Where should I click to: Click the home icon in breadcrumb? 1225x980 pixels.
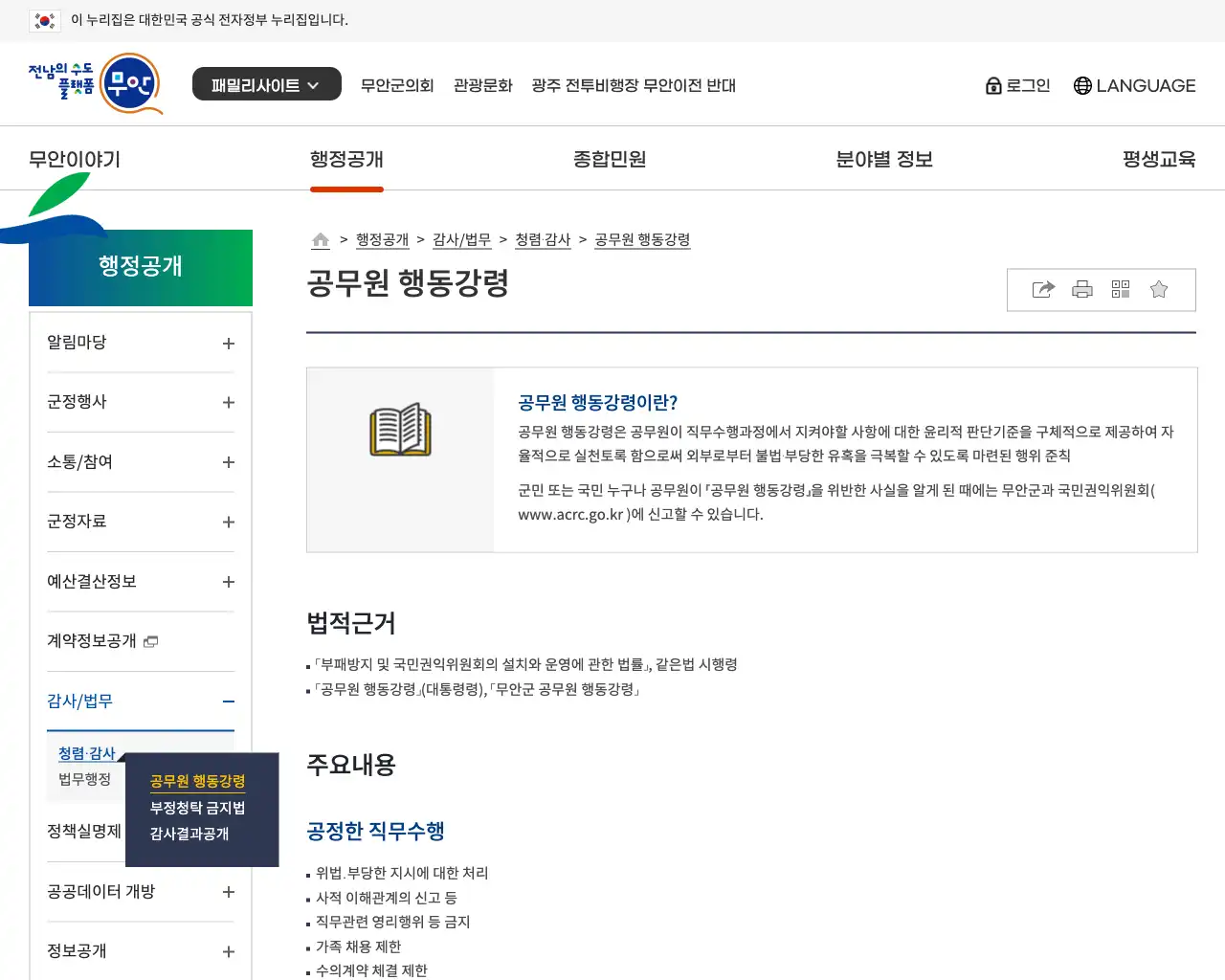tap(321, 240)
